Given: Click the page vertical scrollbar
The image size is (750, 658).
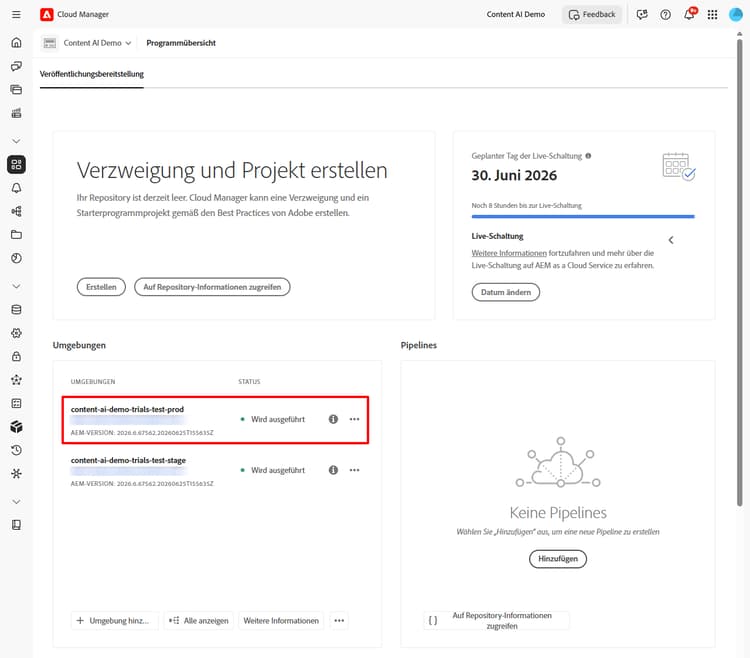Looking at the screenshot, I should (739, 272).
